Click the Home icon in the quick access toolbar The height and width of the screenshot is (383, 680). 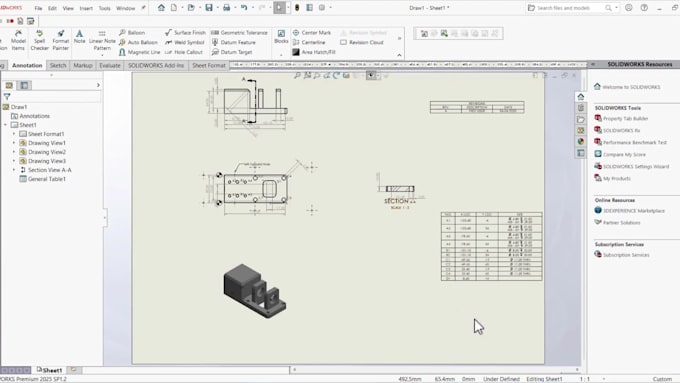coord(161,8)
